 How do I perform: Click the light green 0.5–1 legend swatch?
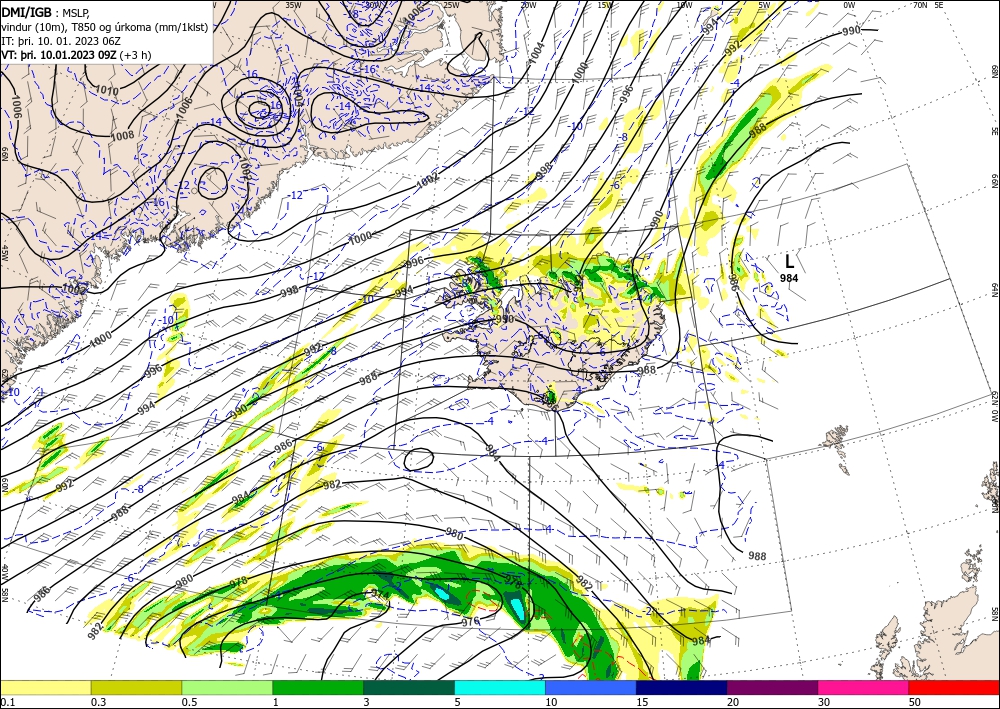point(227,687)
